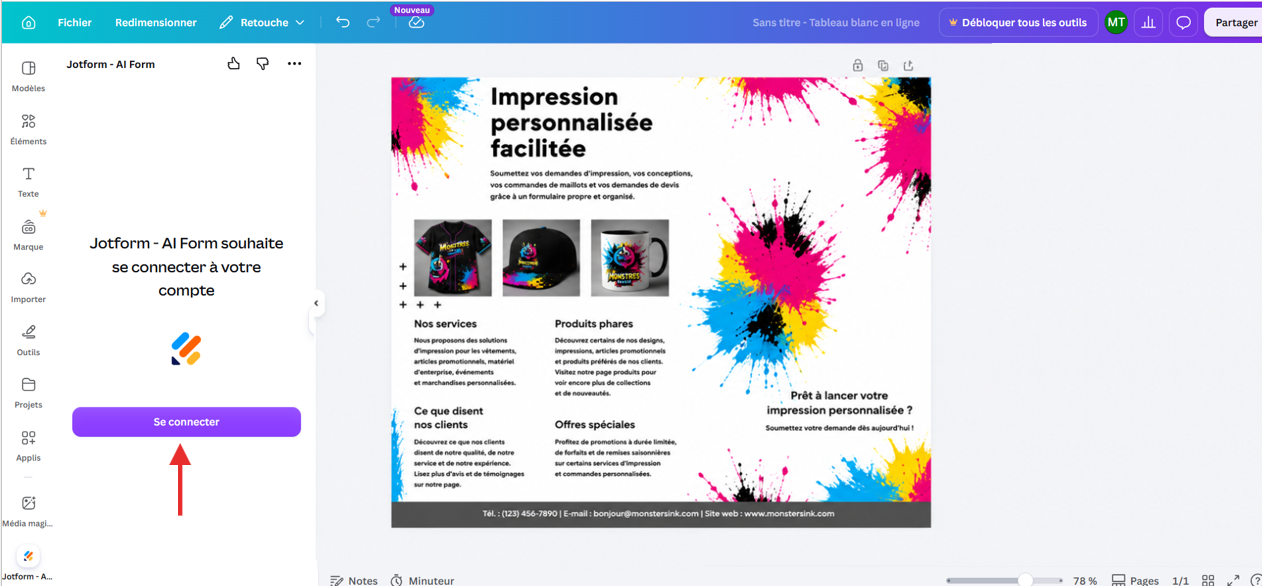This screenshot has height=586, width=1262.
Task: Click the Jotform logo in panel
Action: click(186, 349)
